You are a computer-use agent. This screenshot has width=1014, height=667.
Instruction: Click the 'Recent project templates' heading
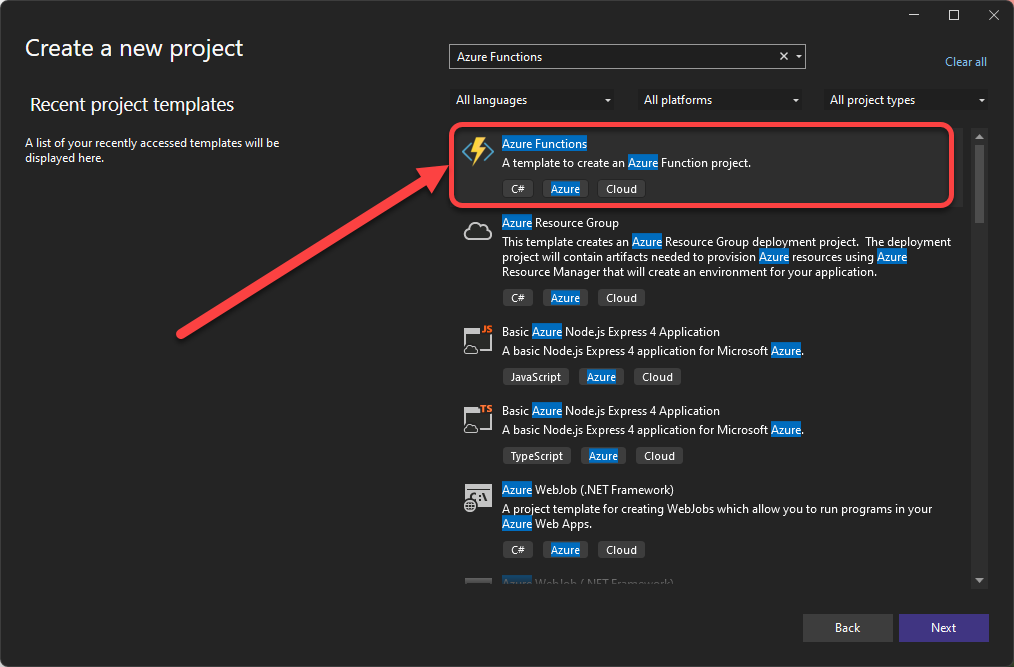click(x=132, y=105)
